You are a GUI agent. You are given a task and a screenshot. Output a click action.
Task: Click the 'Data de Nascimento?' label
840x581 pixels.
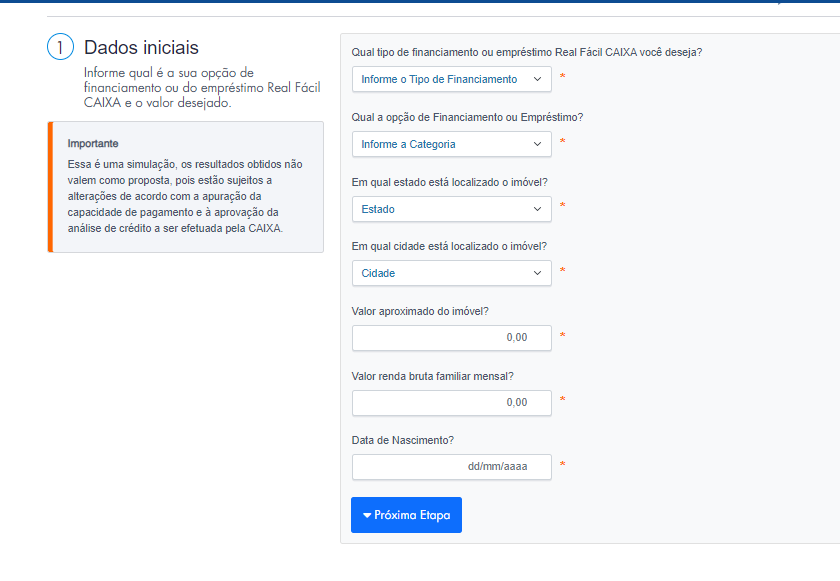402,440
